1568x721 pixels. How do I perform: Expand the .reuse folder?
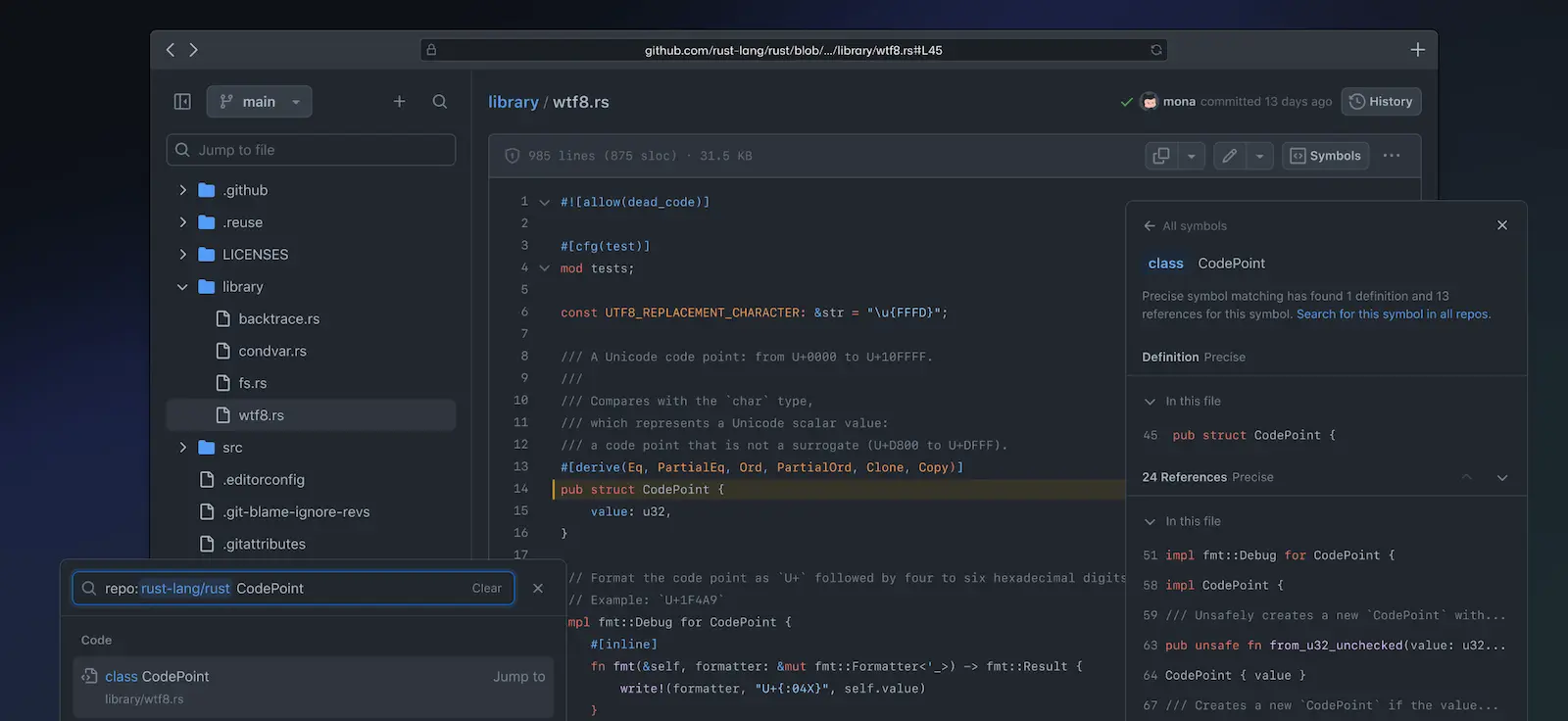(x=182, y=222)
